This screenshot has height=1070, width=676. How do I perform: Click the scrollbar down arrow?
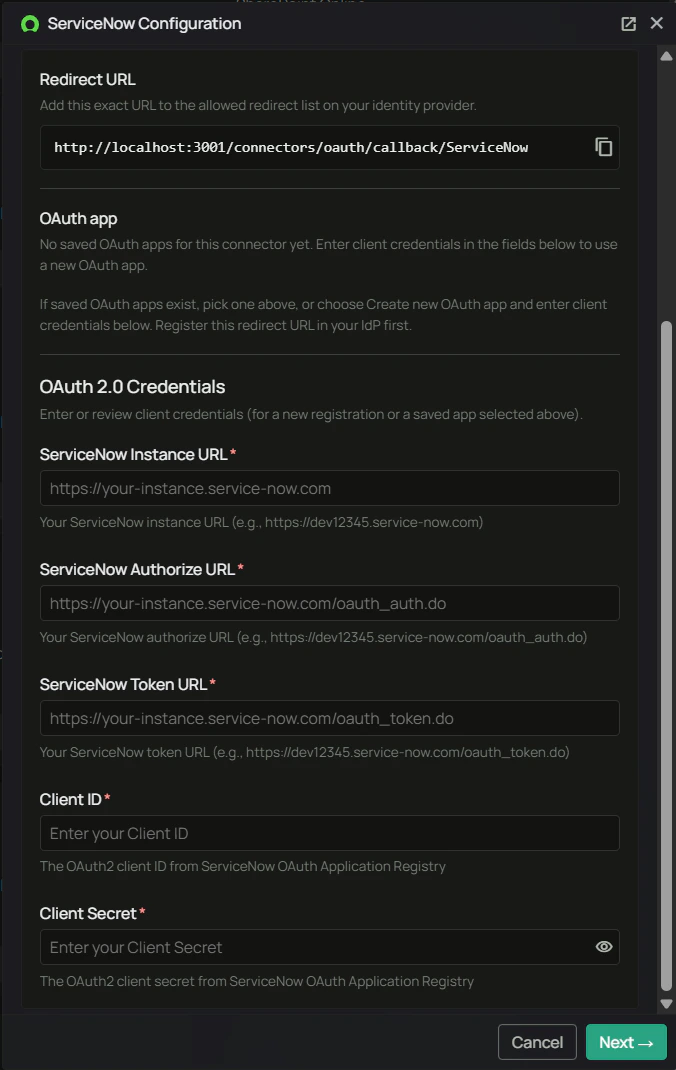tap(666, 1004)
